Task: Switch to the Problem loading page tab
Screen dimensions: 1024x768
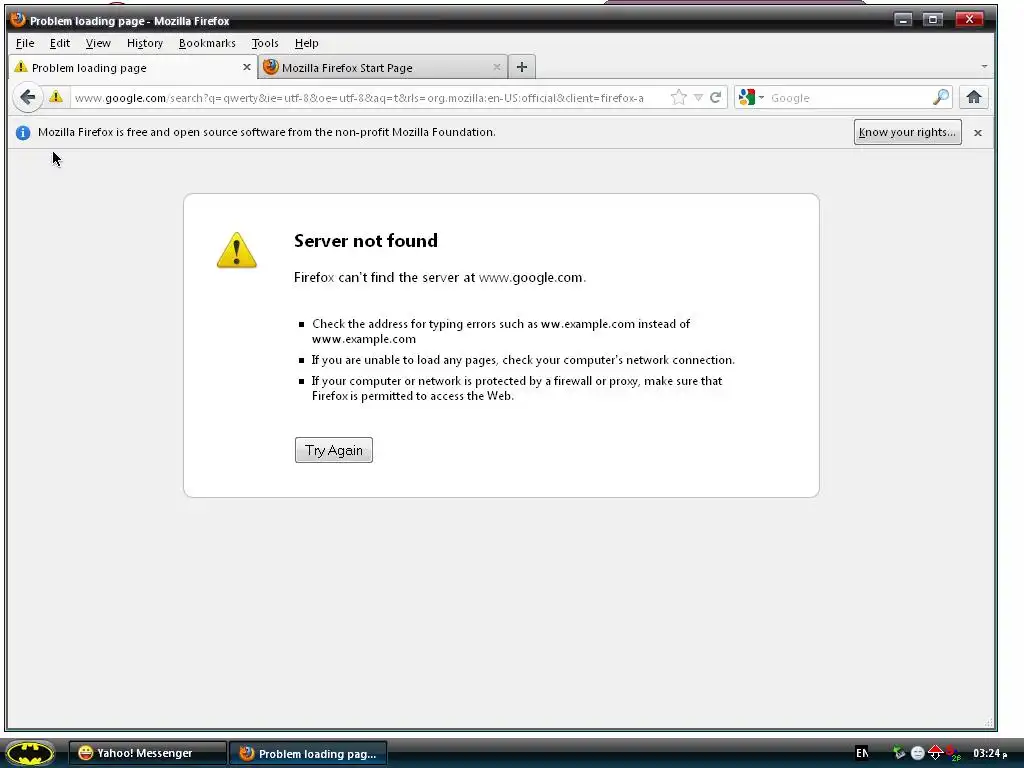Action: click(x=133, y=67)
